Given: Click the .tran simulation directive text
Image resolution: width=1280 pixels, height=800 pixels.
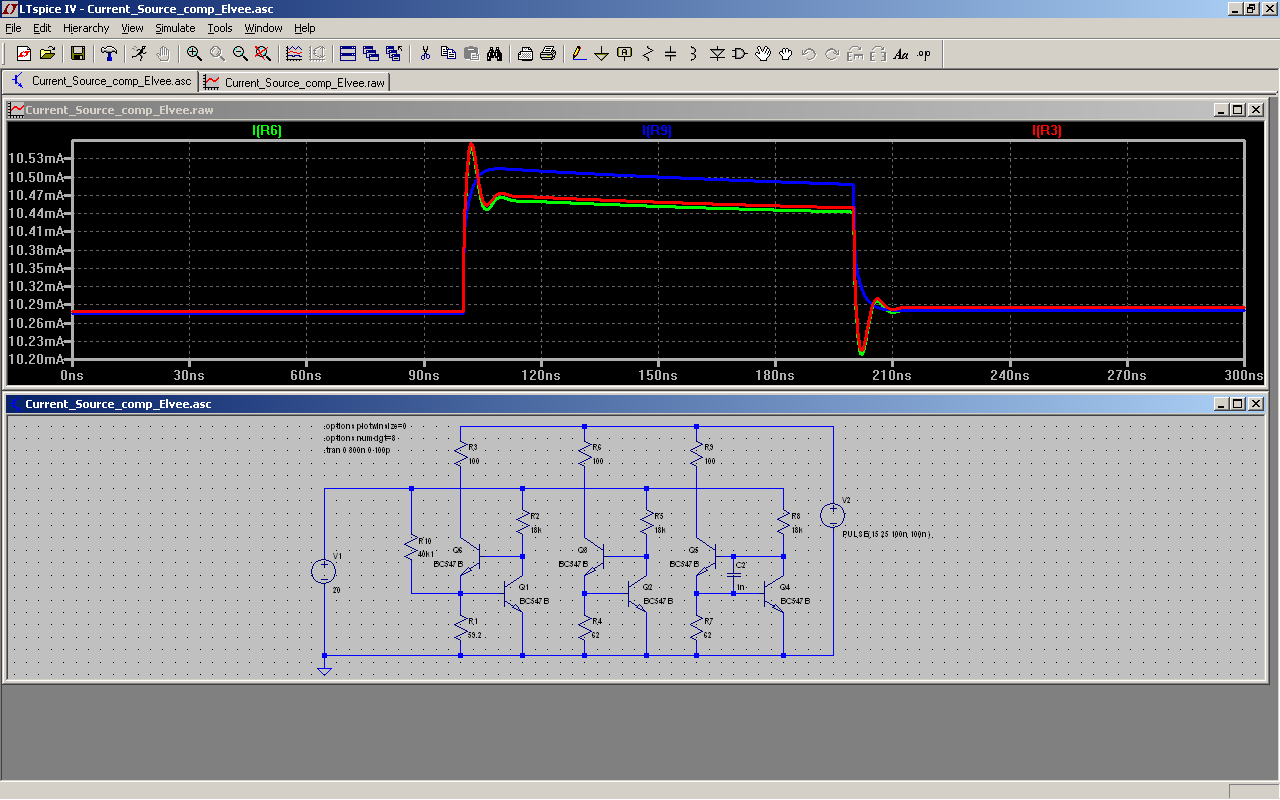Looking at the screenshot, I should (x=356, y=451).
